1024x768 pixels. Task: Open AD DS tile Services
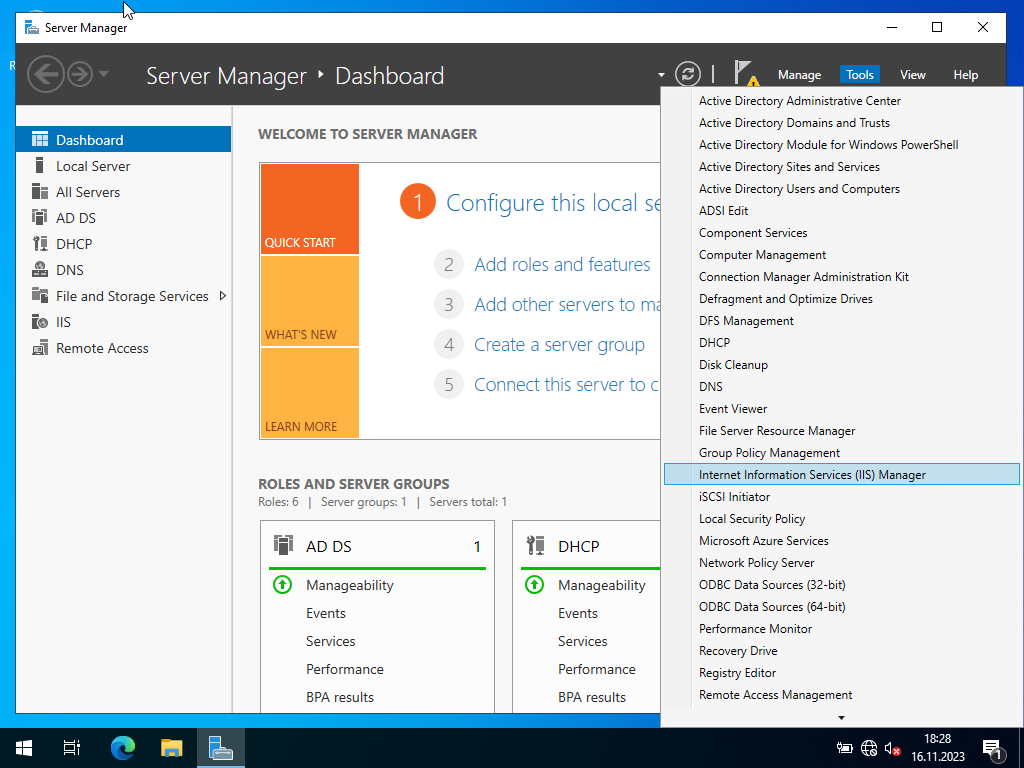(330, 641)
